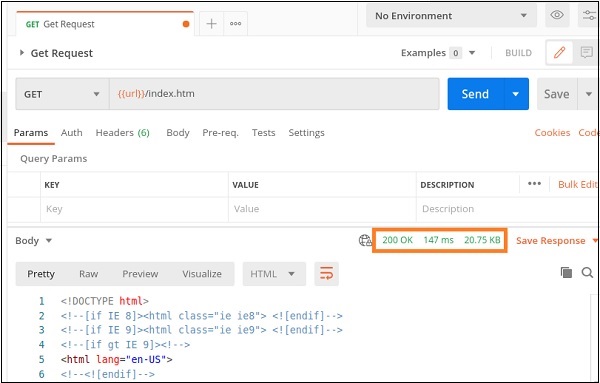600x383 pixels.
Task: Open manage environments settings icon
Action: point(589,15)
